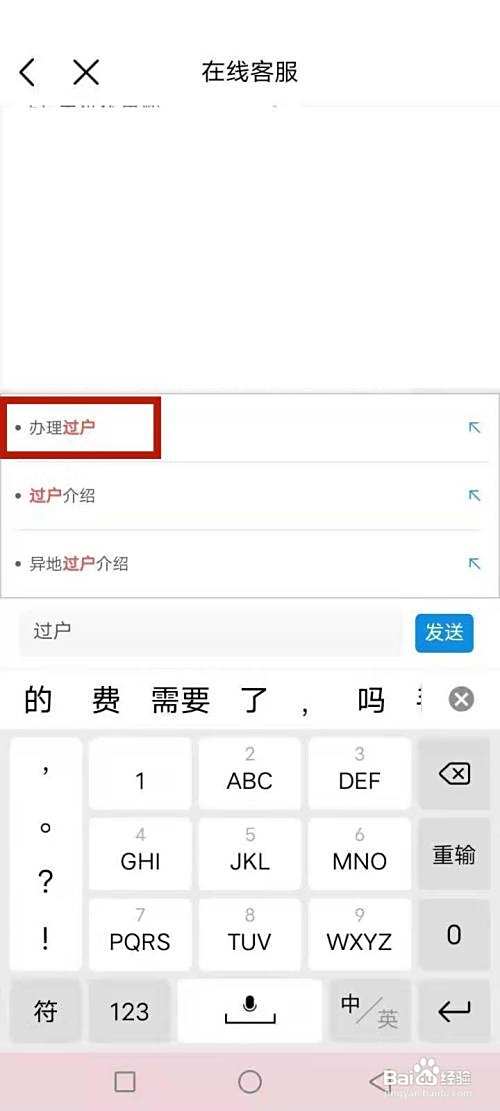Image resolution: width=500 pixels, height=1111 pixels.
Task: Tap the backspace key on keyboard
Action: (x=454, y=774)
